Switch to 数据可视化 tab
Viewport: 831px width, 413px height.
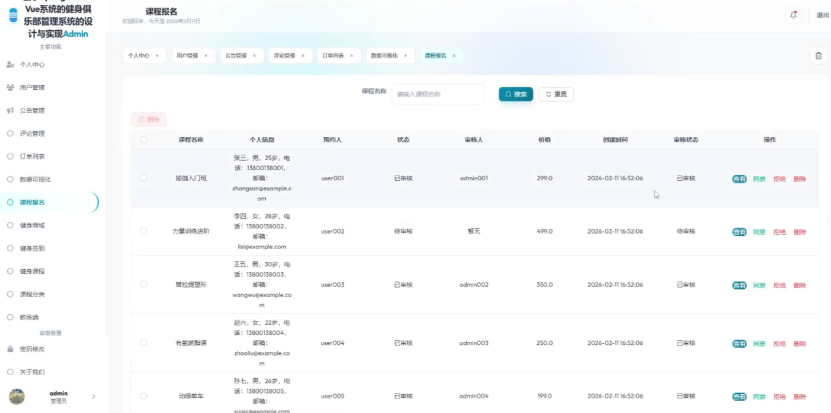pos(384,56)
